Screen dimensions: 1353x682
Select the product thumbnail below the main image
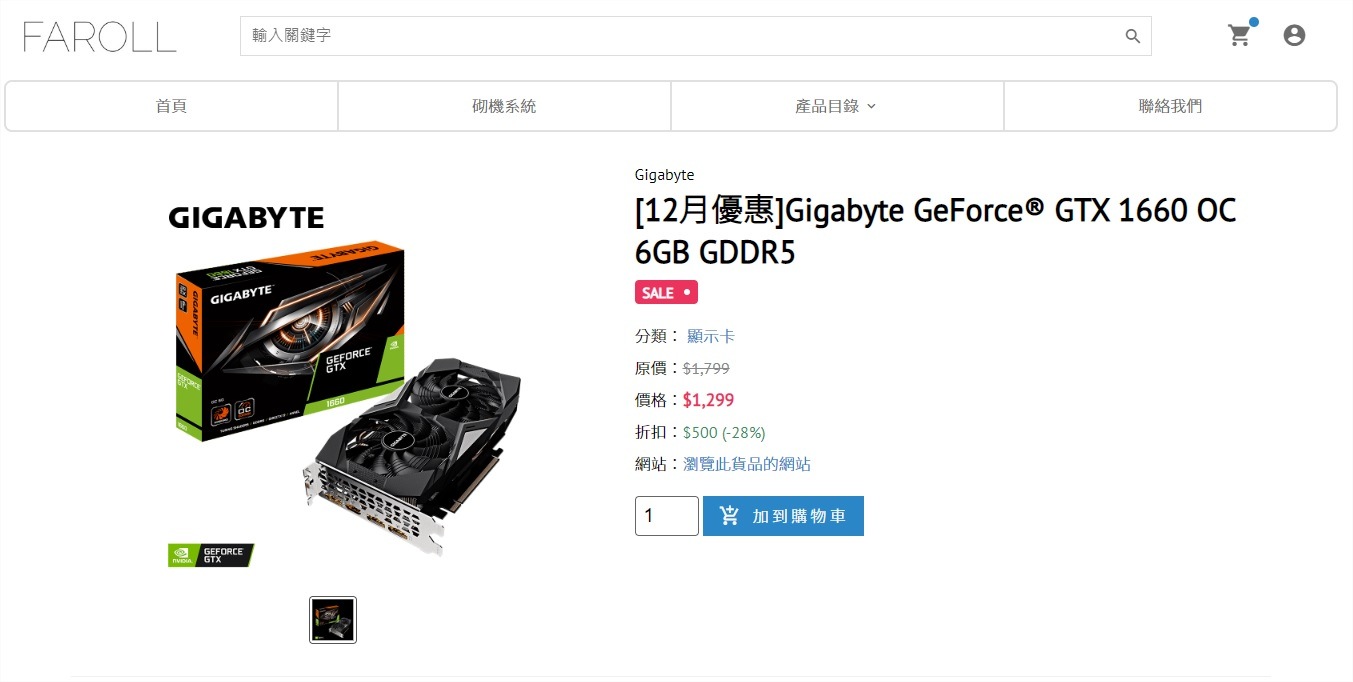point(333,620)
